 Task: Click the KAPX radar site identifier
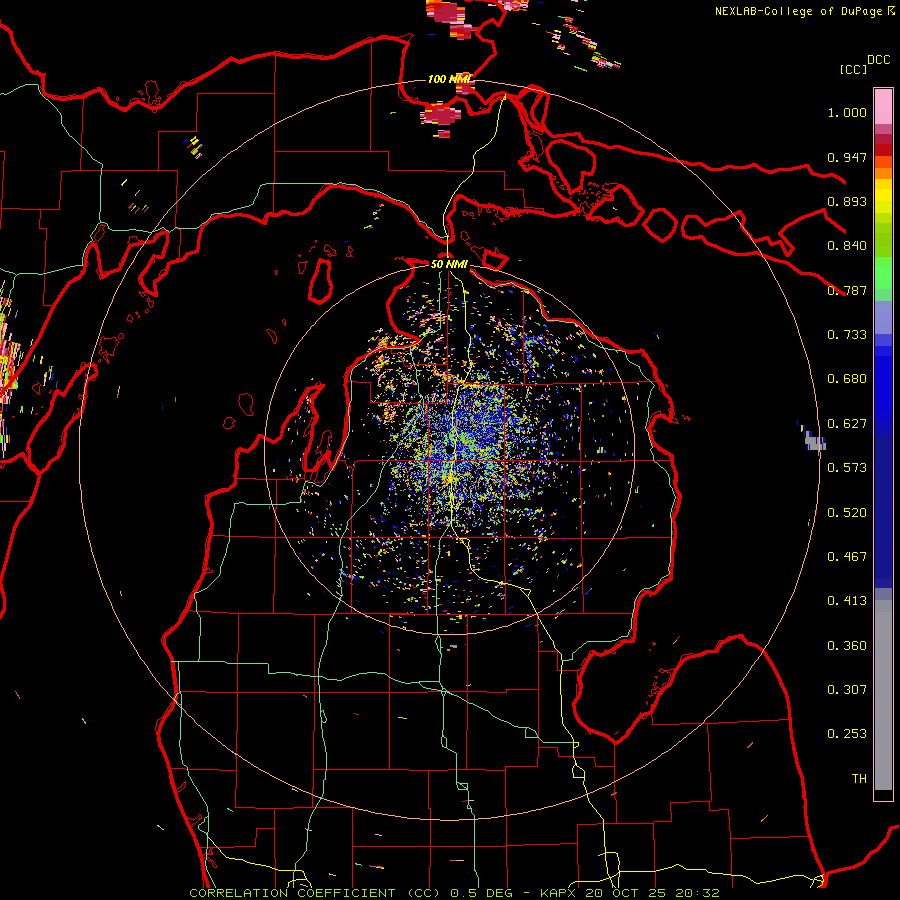pos(560,893)
